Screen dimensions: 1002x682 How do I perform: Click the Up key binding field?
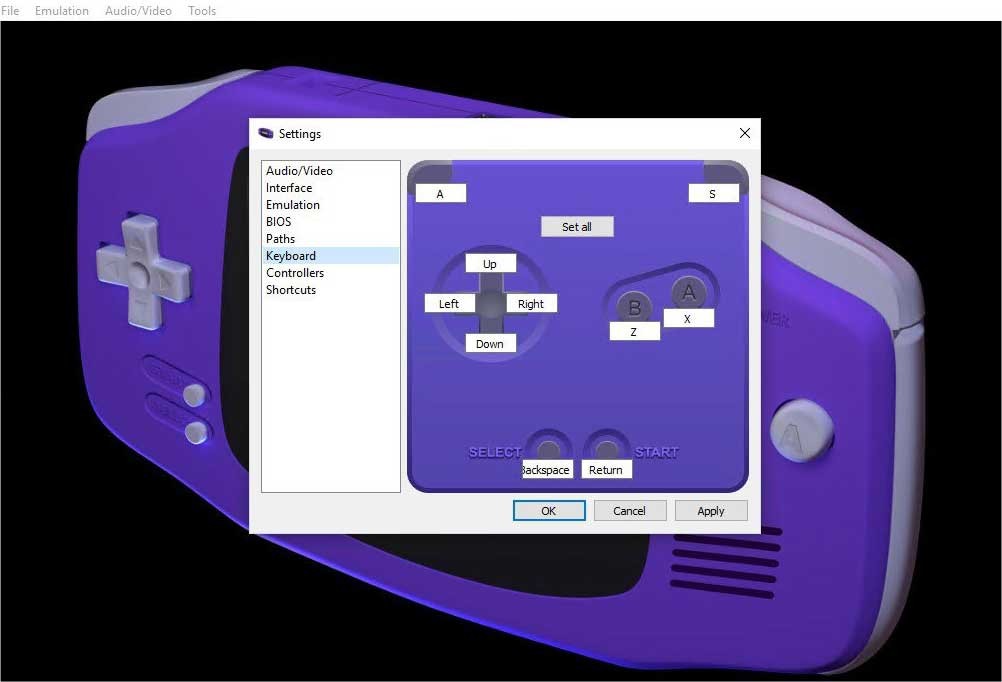(x=490, y=264)
